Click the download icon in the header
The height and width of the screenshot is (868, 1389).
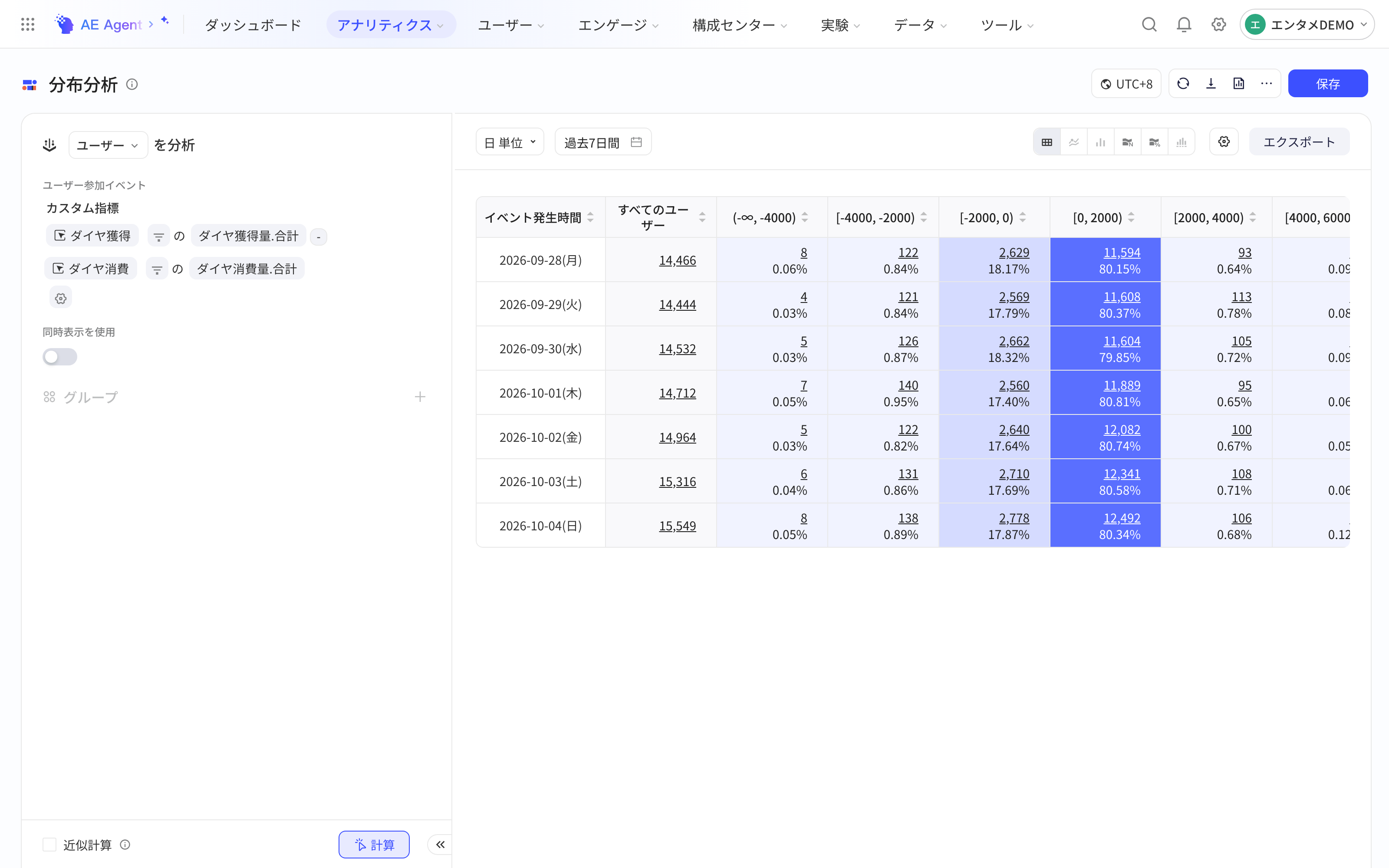click(1211, 84)
